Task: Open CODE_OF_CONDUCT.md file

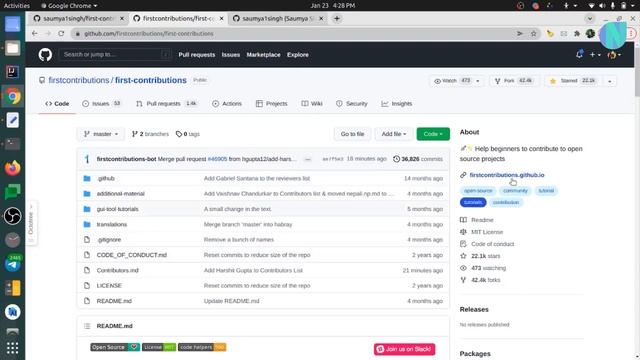Action: (x=132, y=255)
